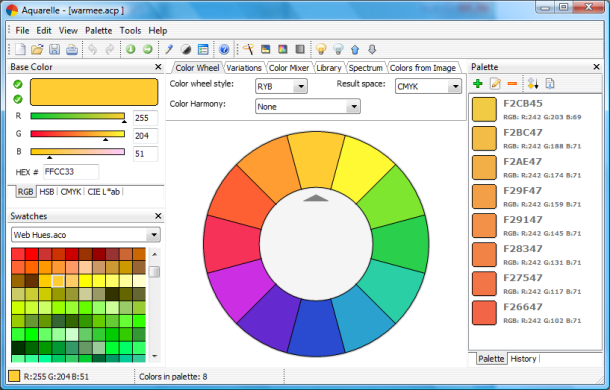Close the Swatches panel
The width and height of the screenshot is (610, 390).
click(158, 216)
